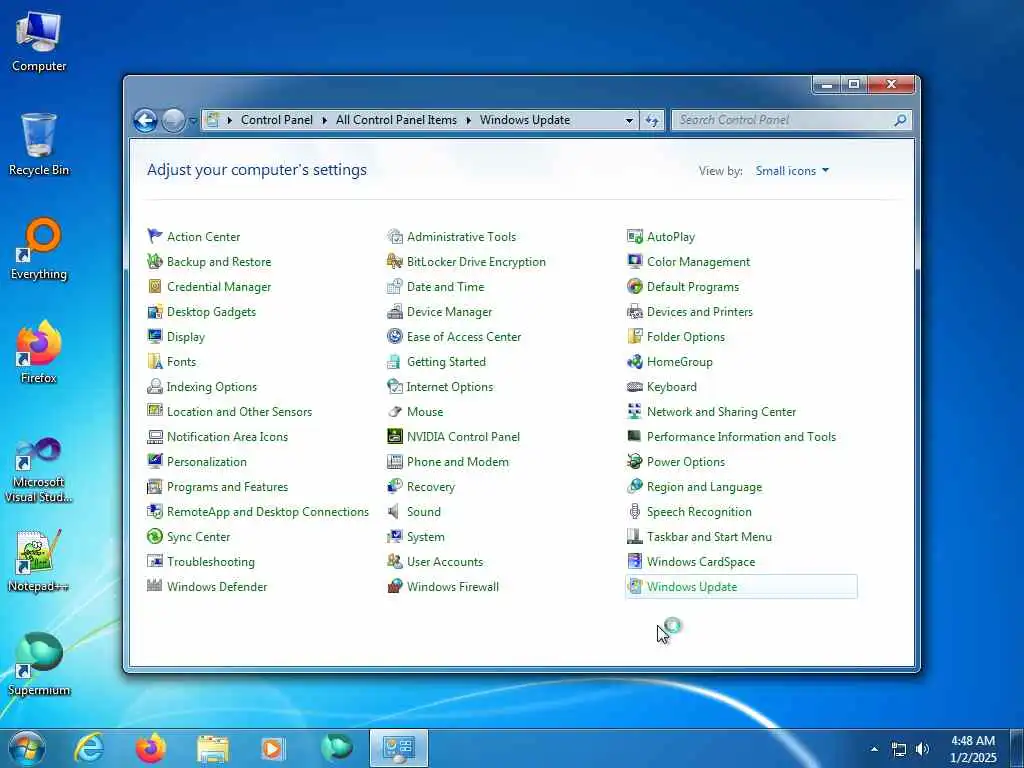This screenshot has height=768, width=1024.
Task: Click the volume icon in system tray
Action: 922,749
